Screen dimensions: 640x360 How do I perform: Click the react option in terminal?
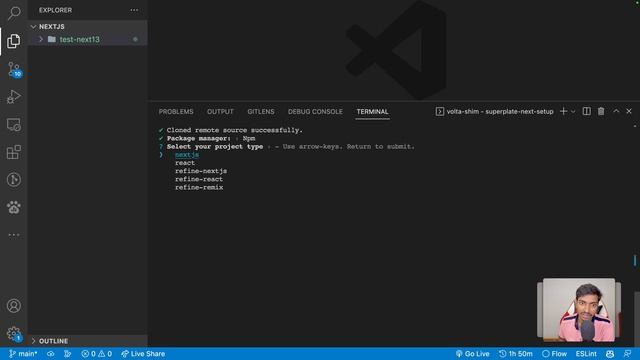185,163
